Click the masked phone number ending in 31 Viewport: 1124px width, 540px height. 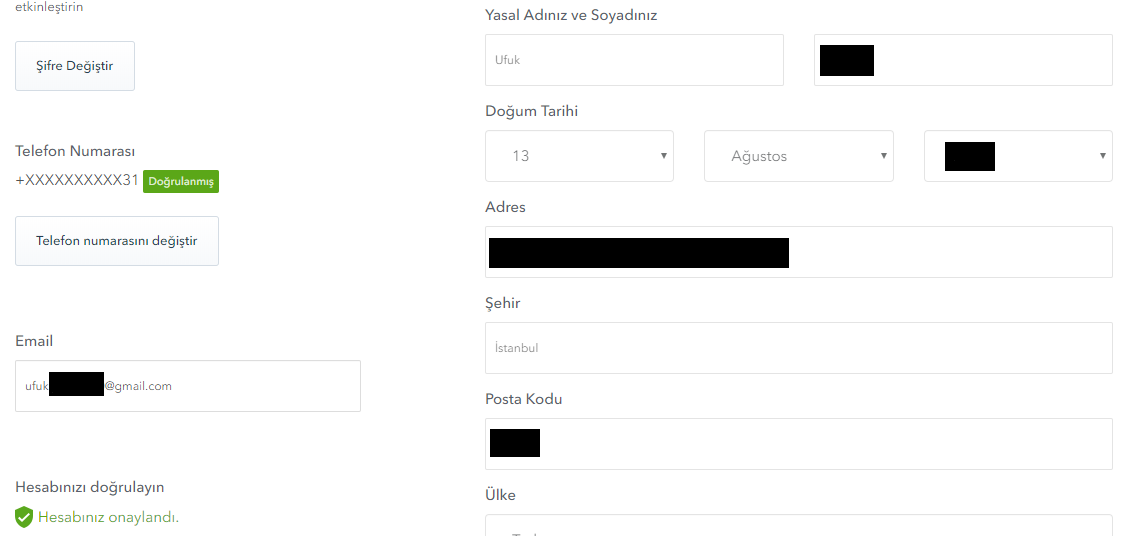pyautogui.click(x=77, y=181)
